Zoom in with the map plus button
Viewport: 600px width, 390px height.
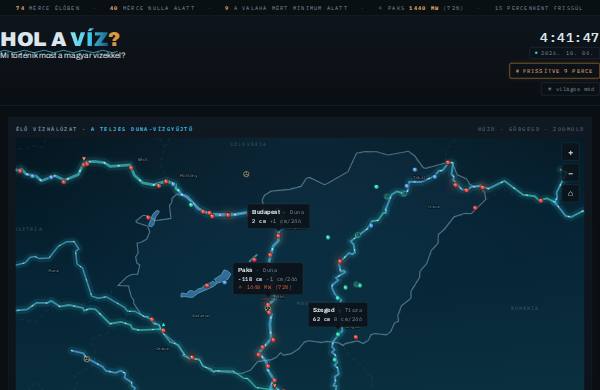coord(570,153)
